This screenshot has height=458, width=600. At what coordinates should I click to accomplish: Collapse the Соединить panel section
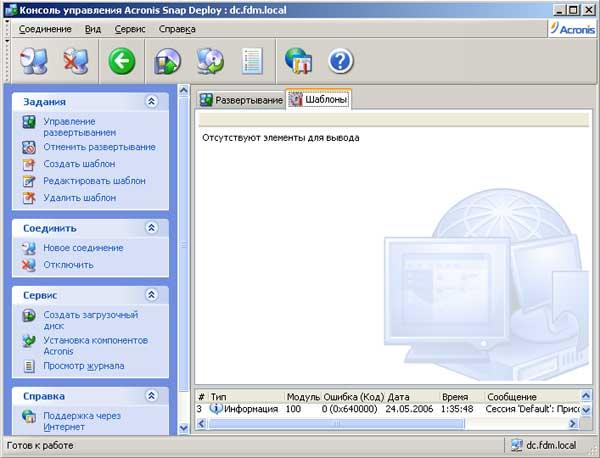[x=152, y=228]
